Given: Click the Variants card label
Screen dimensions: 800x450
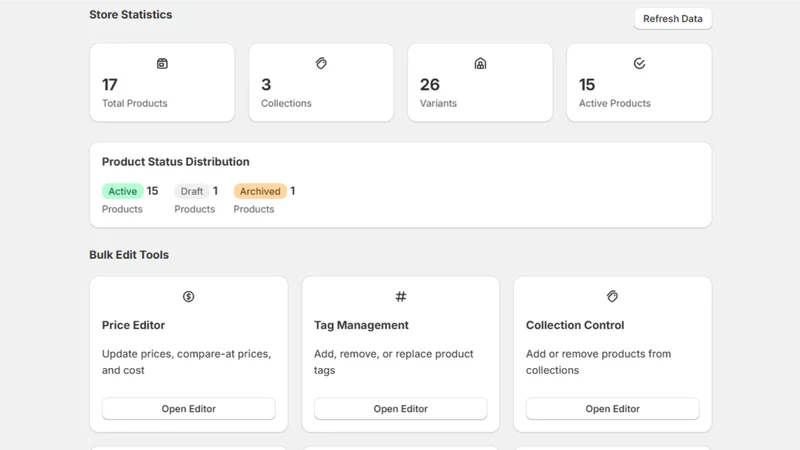Looking at the screenshot, I should coord(438,103).
